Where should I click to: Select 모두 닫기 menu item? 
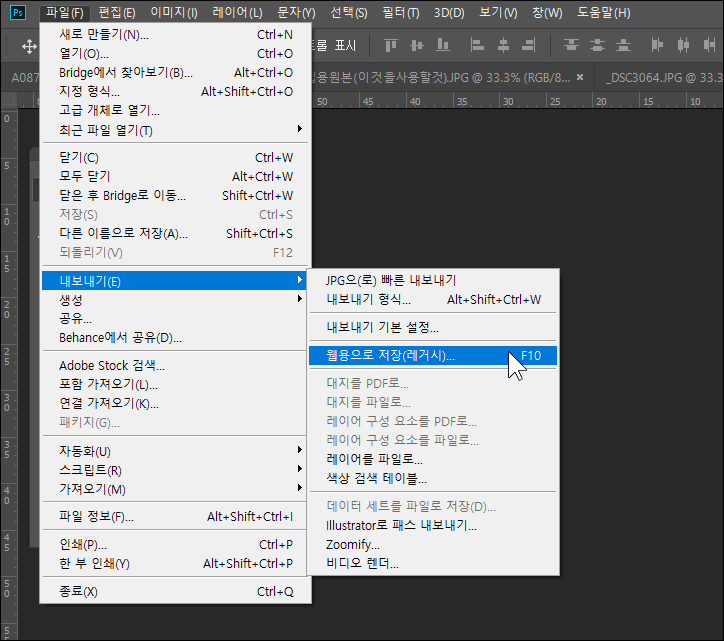(176, 176)
